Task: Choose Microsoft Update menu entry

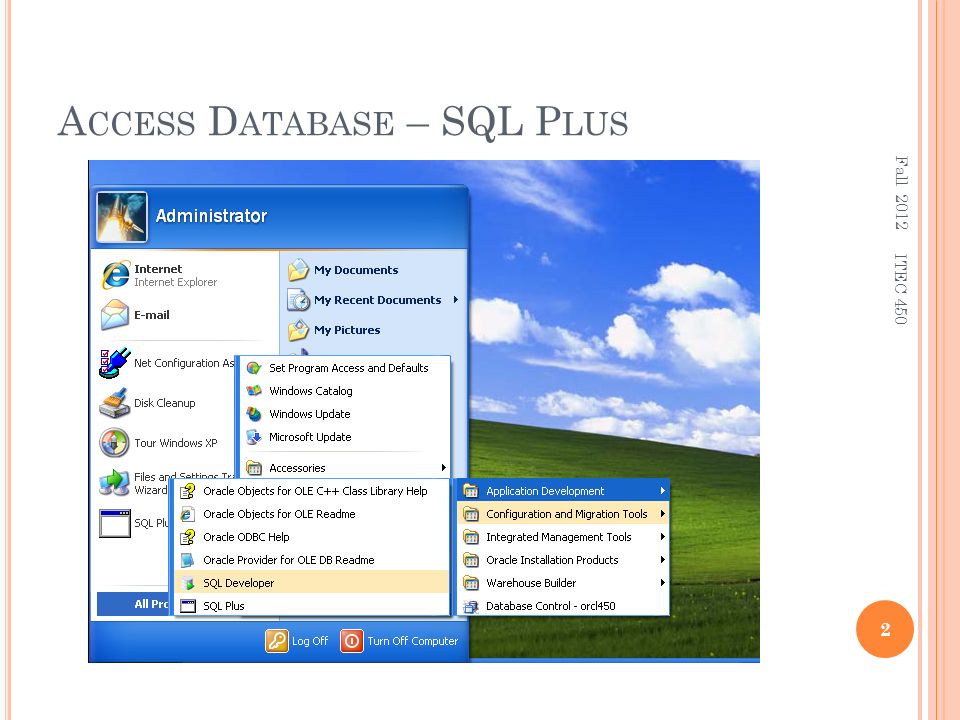Action: click(345, 437)
